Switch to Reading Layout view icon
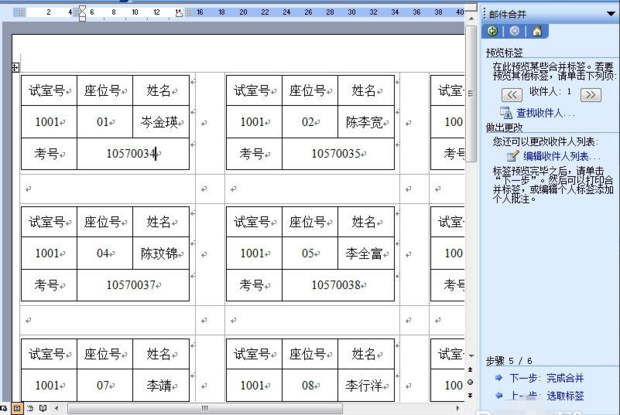This screenshot has width=620, height=415. click(43, 408)
